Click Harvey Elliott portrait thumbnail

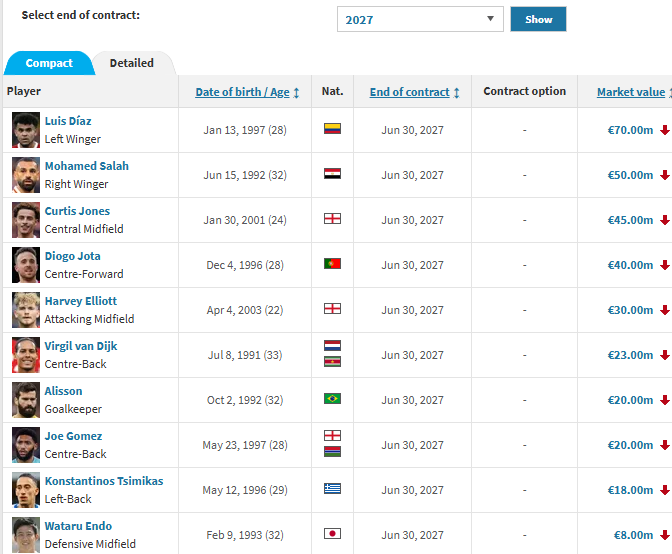click(26, 310)
